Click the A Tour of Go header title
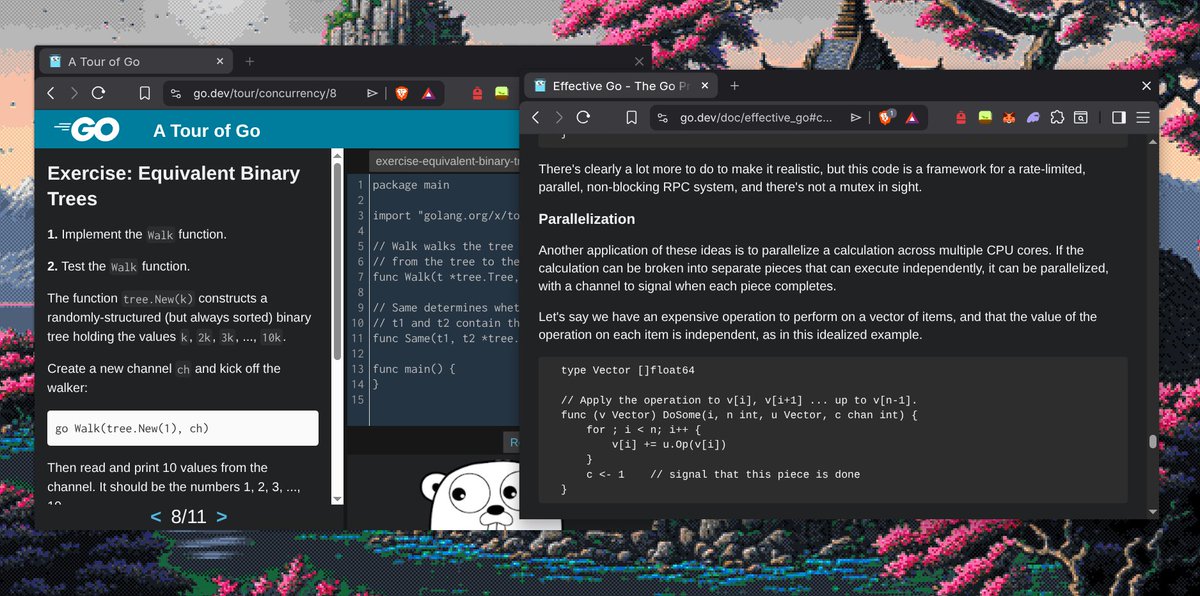The width and height of the screenshot is (1200, 596). click(207, 131)
